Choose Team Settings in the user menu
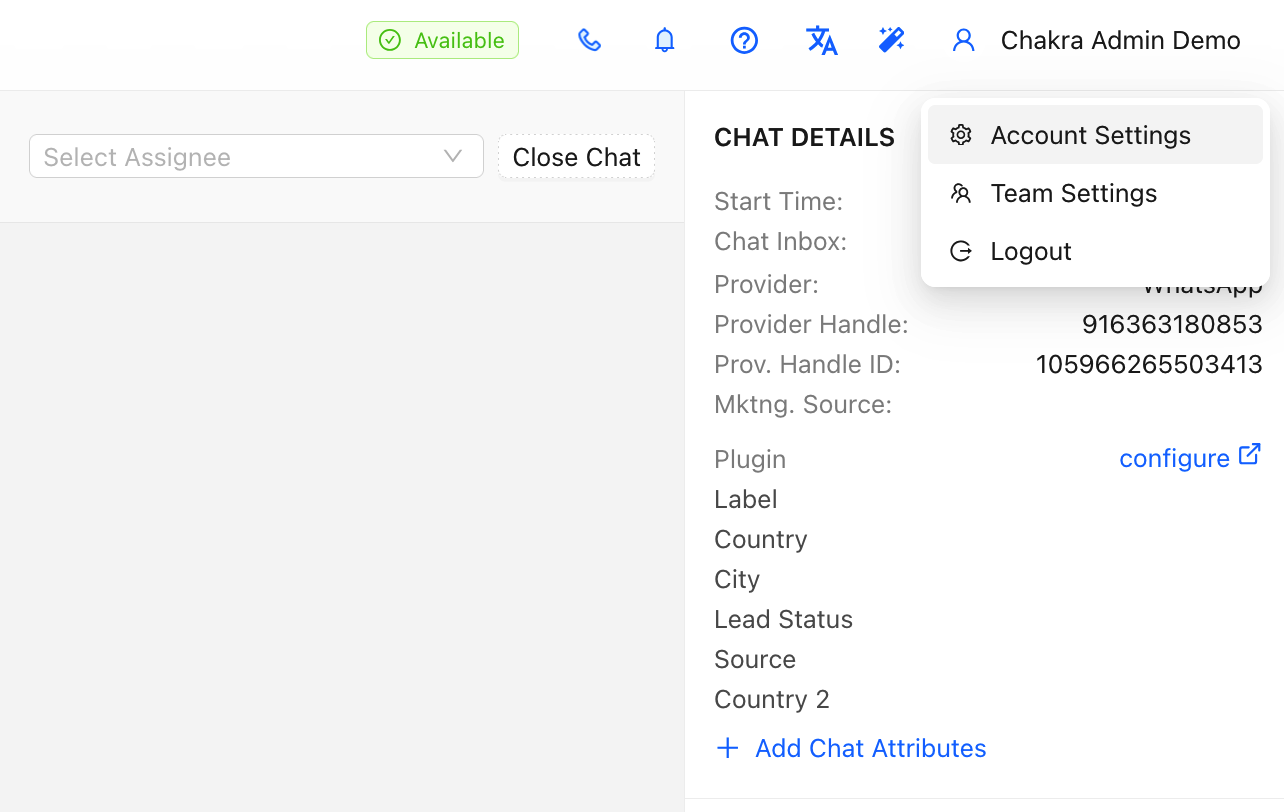 [1073, 193]
